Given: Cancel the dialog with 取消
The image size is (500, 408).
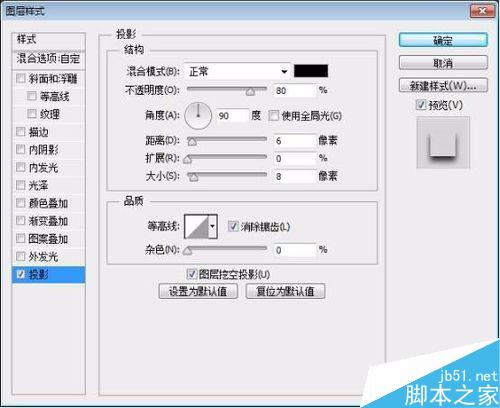Looking at the screenshot, I should [443, 63].
